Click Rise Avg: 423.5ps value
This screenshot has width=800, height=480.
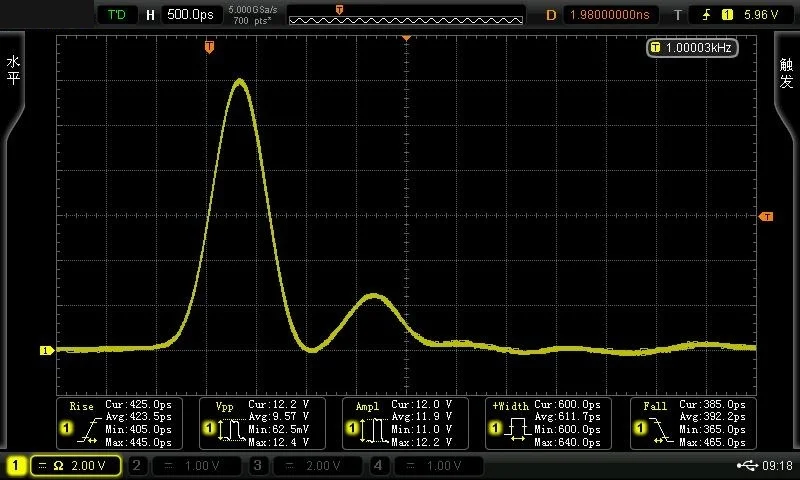pos(138,417)
